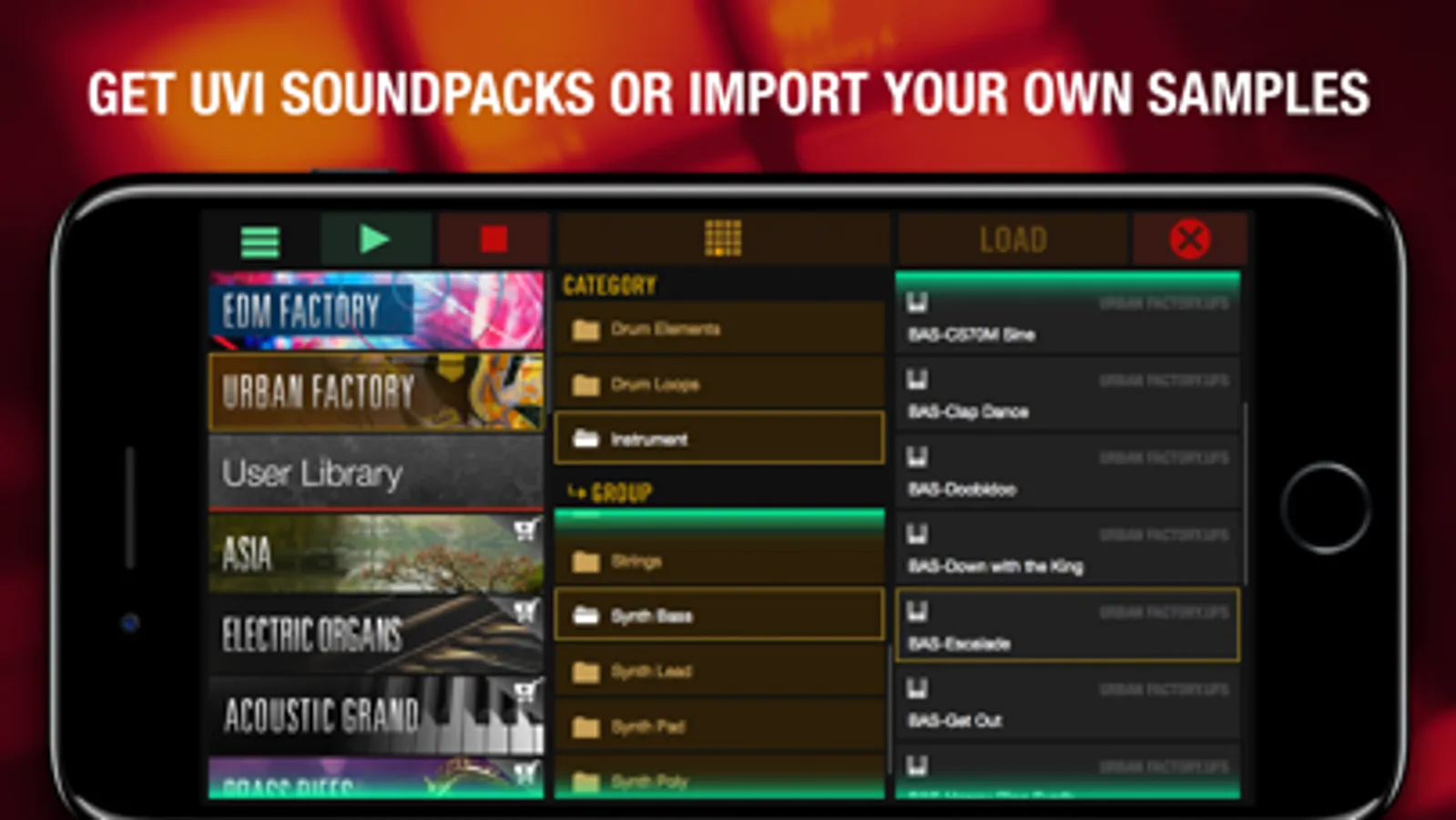Open the Synth Pad group folder
The width and height of the screenshot is (1456, 820).
pyautogui.click(x=719, y=726)
